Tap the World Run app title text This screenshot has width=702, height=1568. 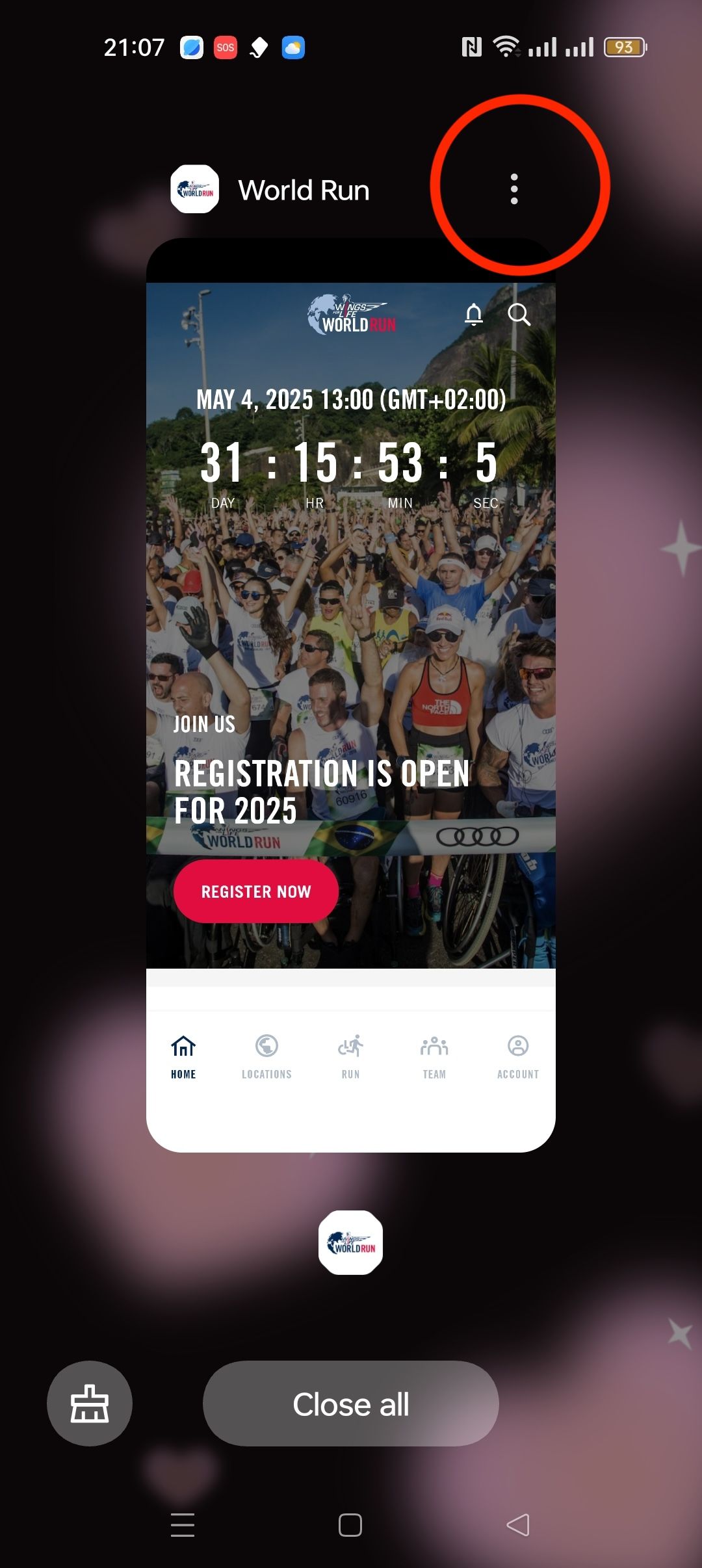point(304,190)
